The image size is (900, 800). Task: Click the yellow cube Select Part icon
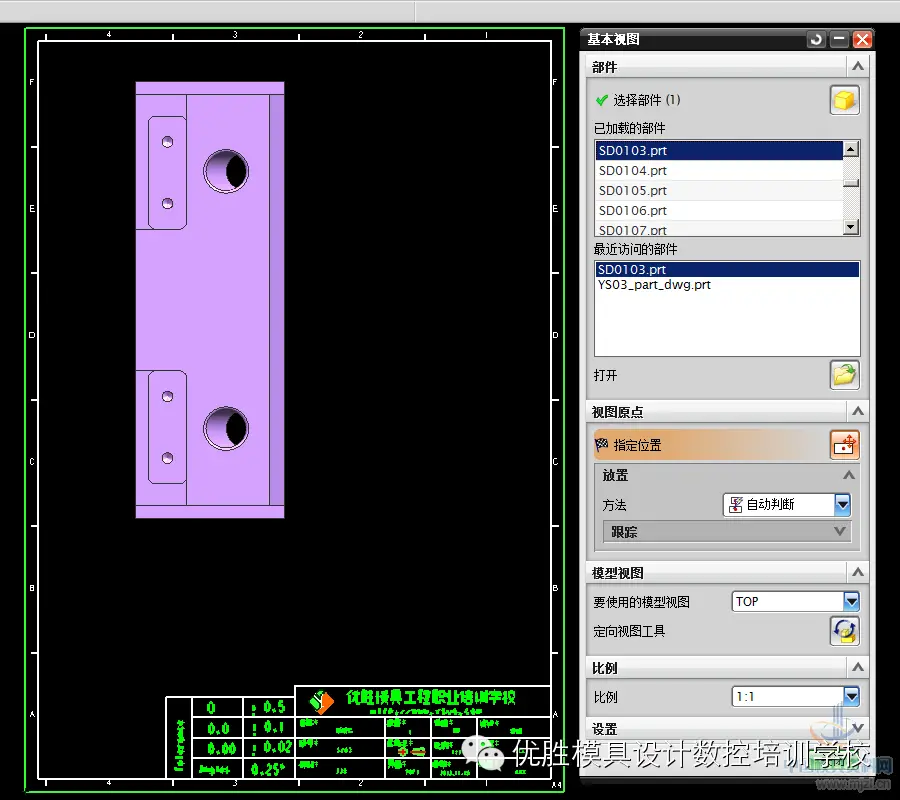844,100
